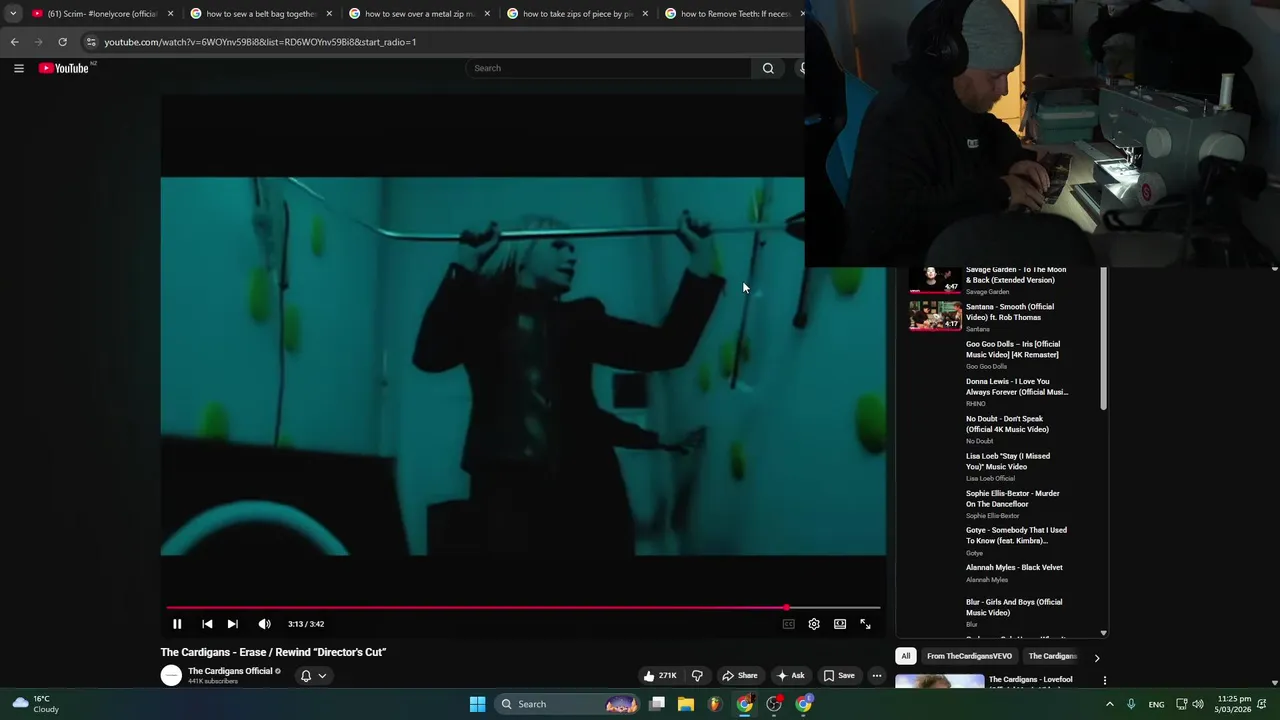Share the Cardigans video
The width and height of the screenshot is (1280, 720).
coord(740,675)
